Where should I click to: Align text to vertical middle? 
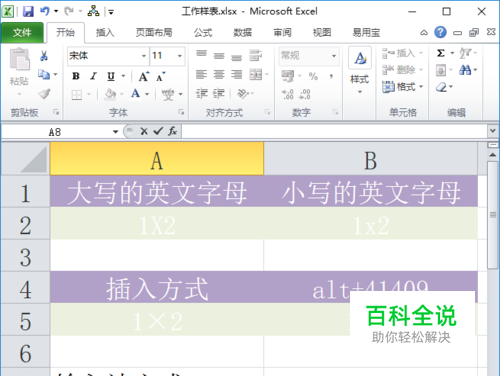click(219, 56)
